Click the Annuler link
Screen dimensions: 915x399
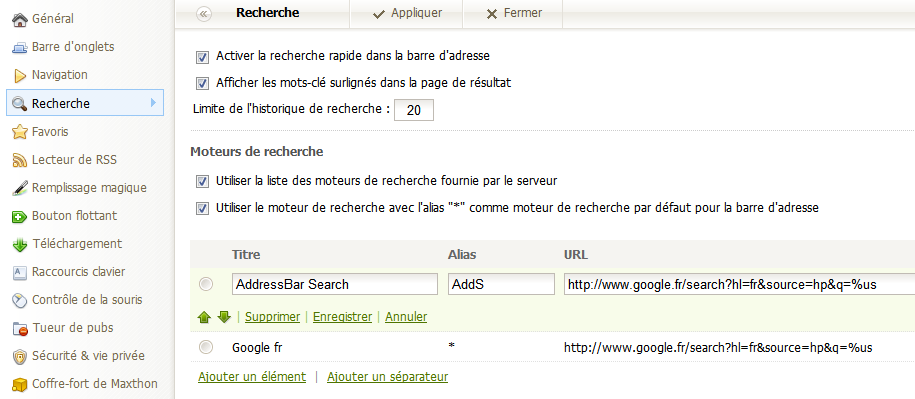click(x=406, y=317)
